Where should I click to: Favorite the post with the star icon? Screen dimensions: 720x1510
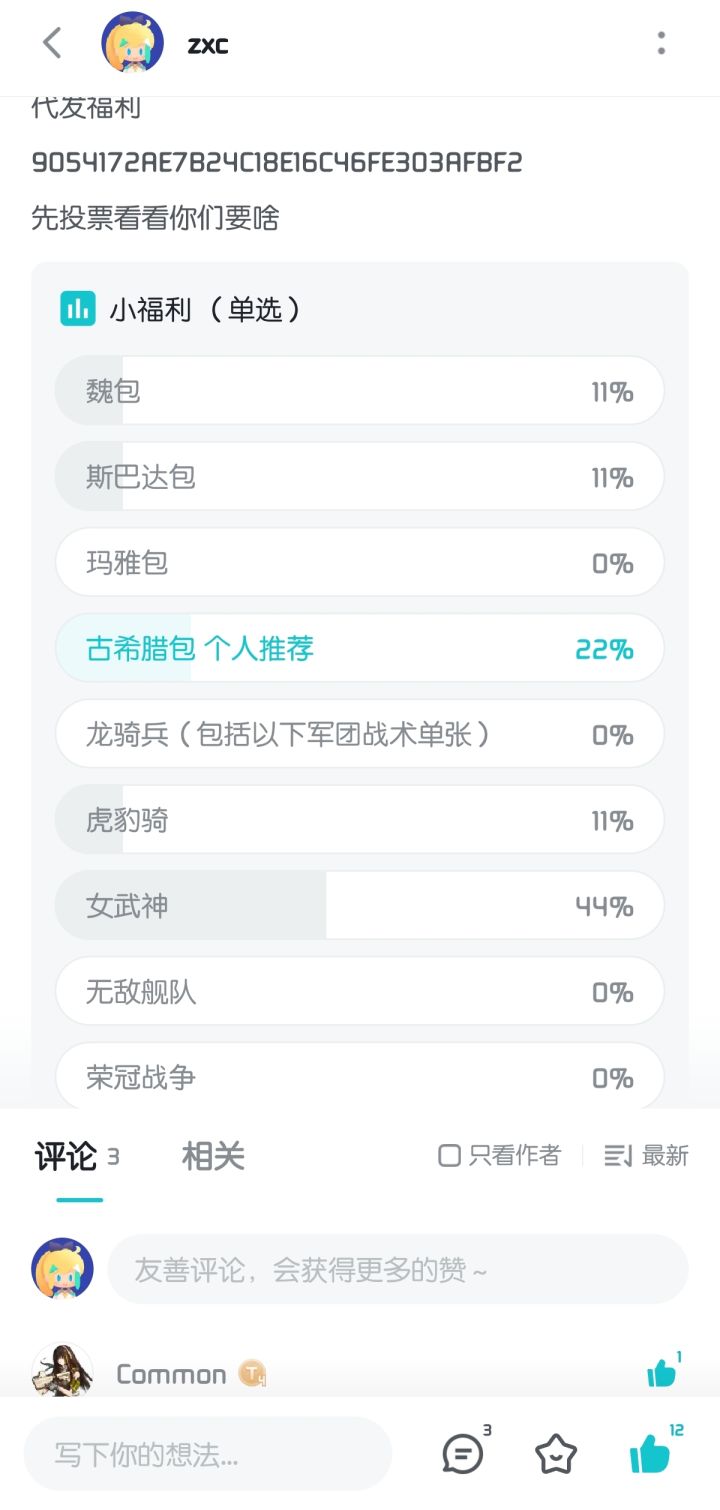[x=556, y=1454]
